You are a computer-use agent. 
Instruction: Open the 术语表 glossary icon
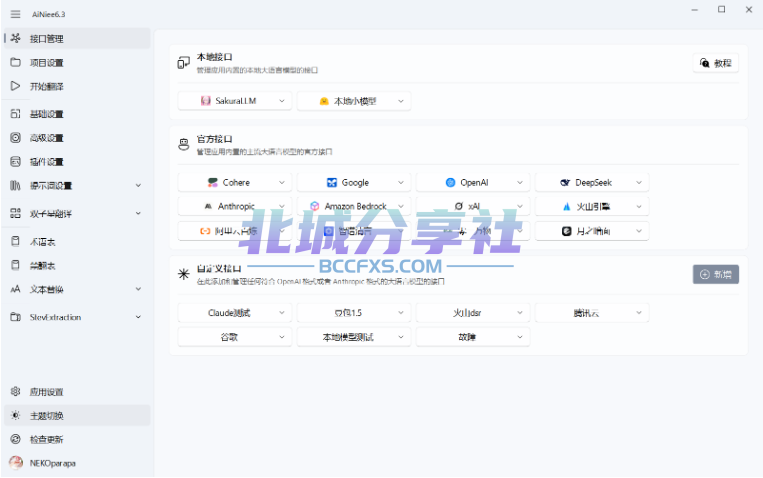(x=16, y=241)
